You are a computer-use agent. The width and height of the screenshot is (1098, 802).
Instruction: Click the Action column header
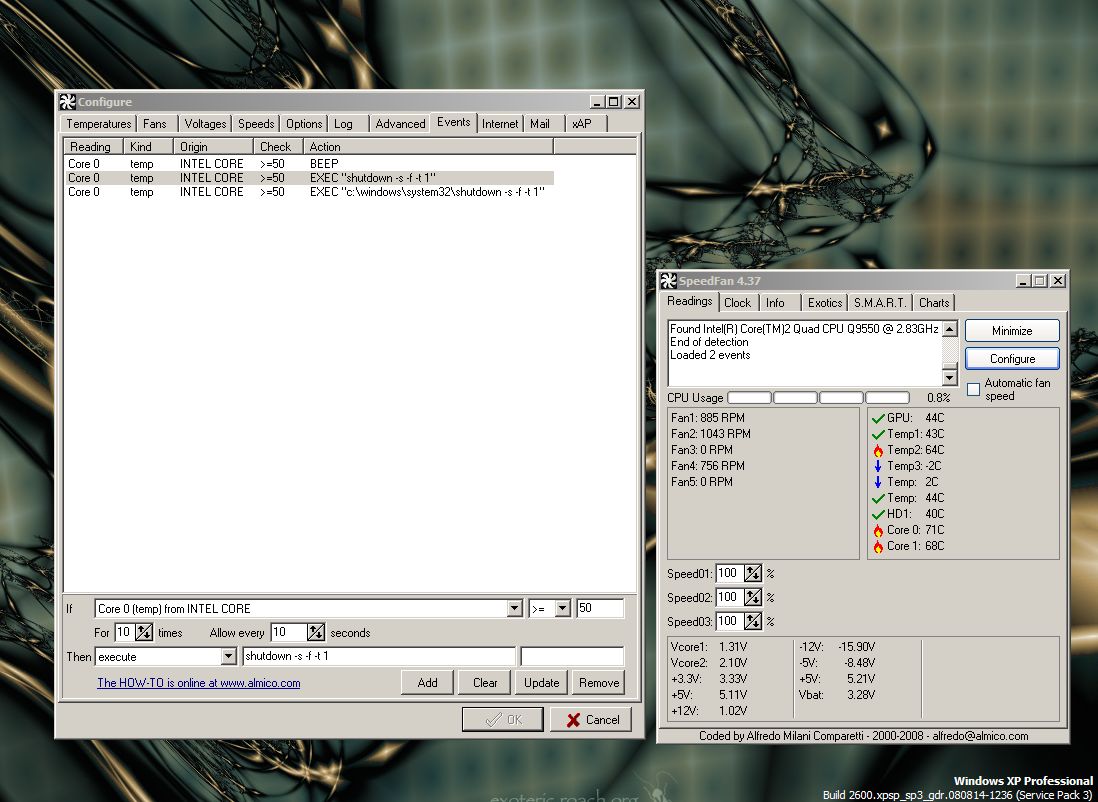pos(428,146)
